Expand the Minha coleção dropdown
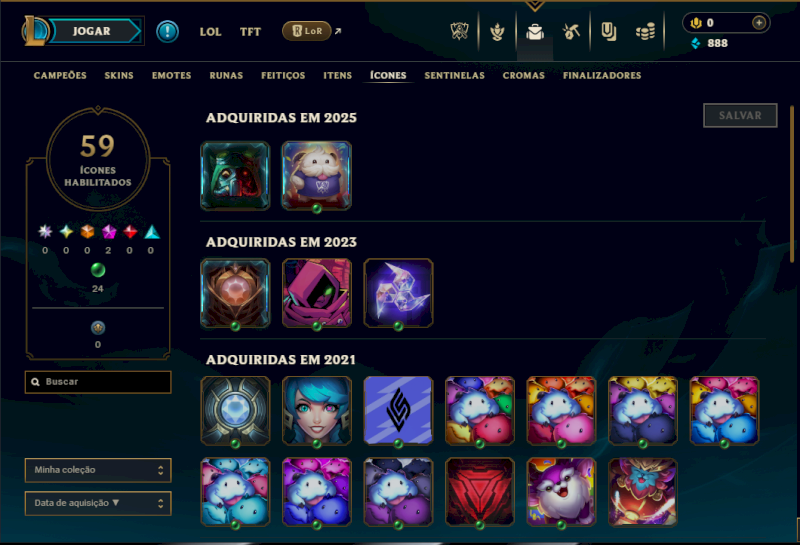This screenshot has height=545, width=800. point(98,470)
